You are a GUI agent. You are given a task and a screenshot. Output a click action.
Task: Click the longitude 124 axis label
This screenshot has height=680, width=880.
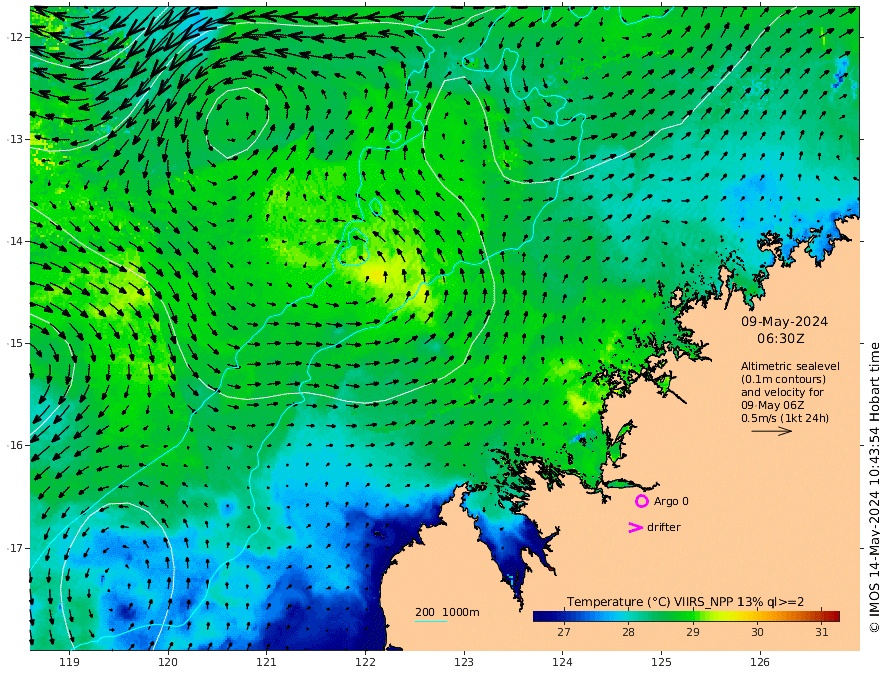click(562, 663)
